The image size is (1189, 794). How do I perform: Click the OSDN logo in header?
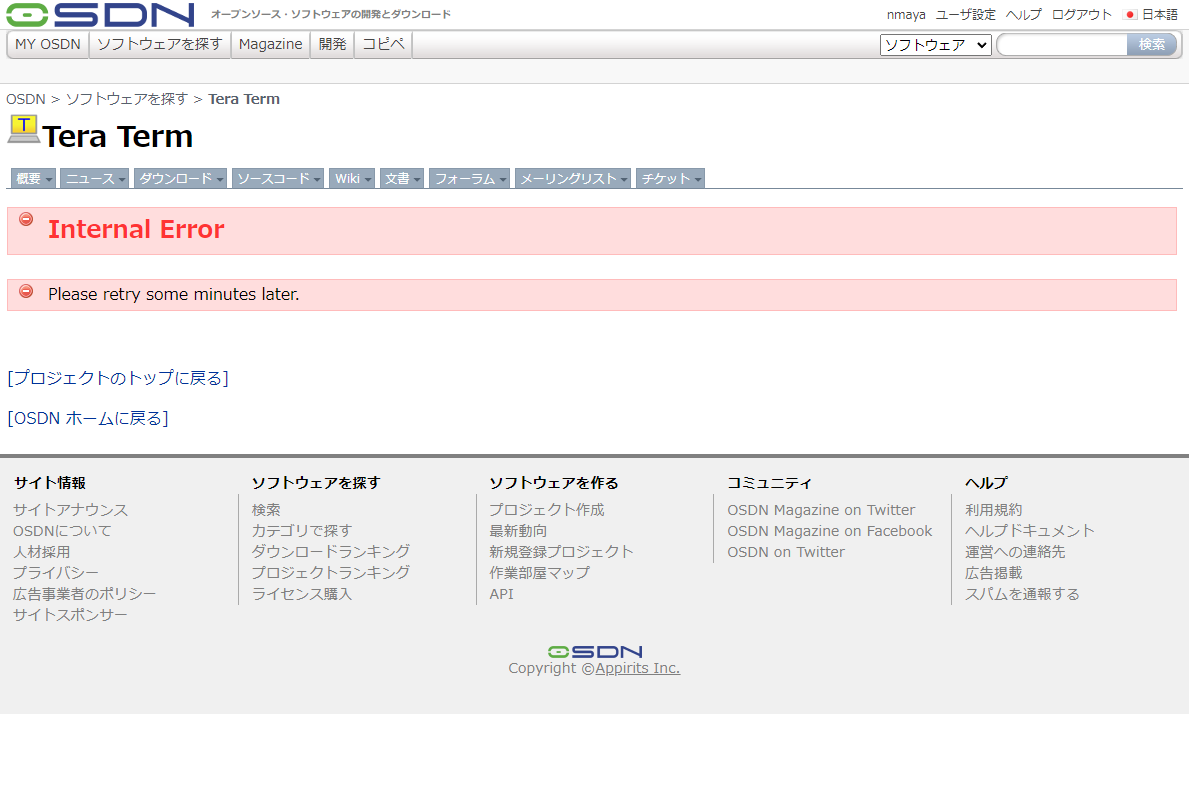[x=100, y=14]
